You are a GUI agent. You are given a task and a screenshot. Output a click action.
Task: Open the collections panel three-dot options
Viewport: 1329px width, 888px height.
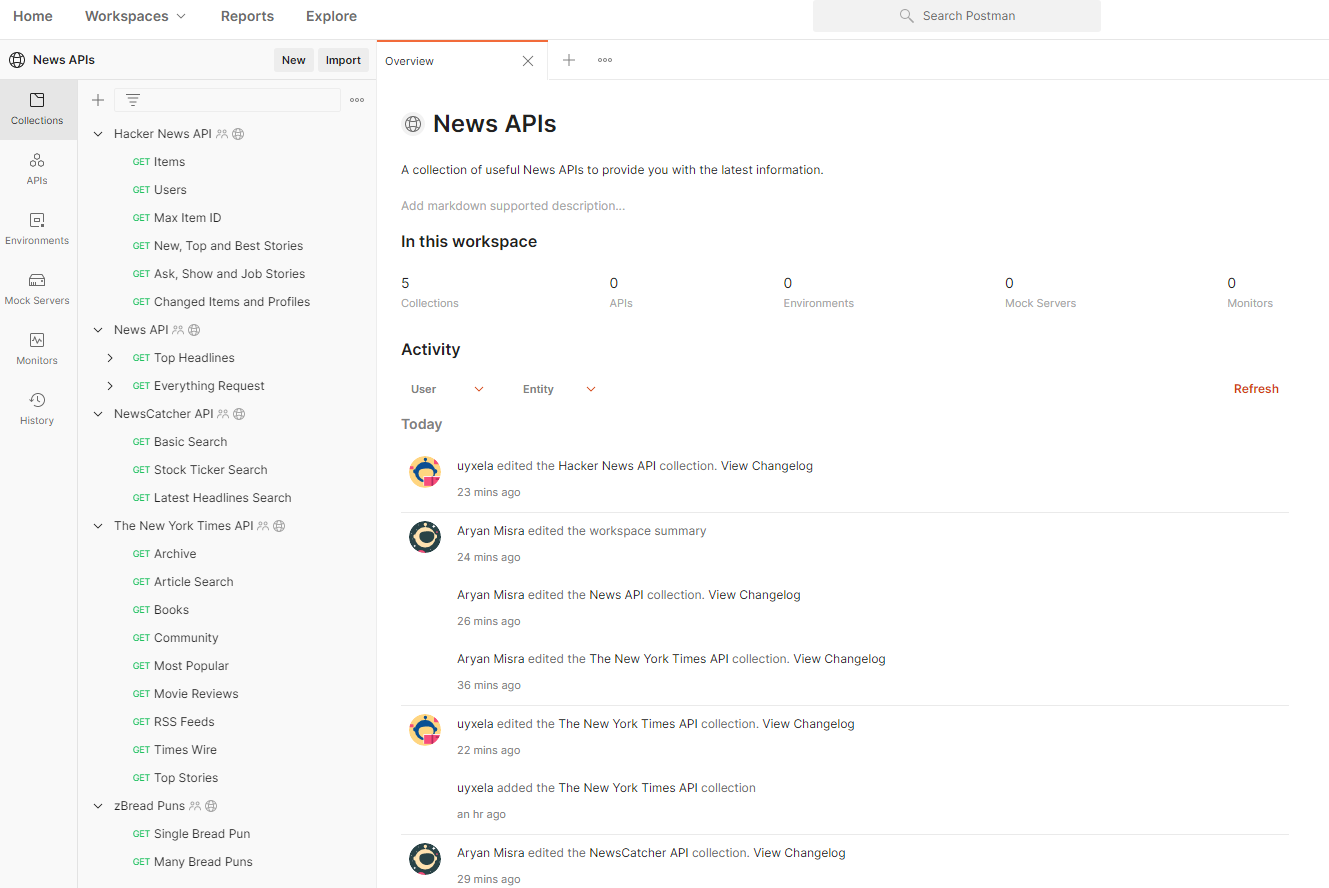pos(357,100)
